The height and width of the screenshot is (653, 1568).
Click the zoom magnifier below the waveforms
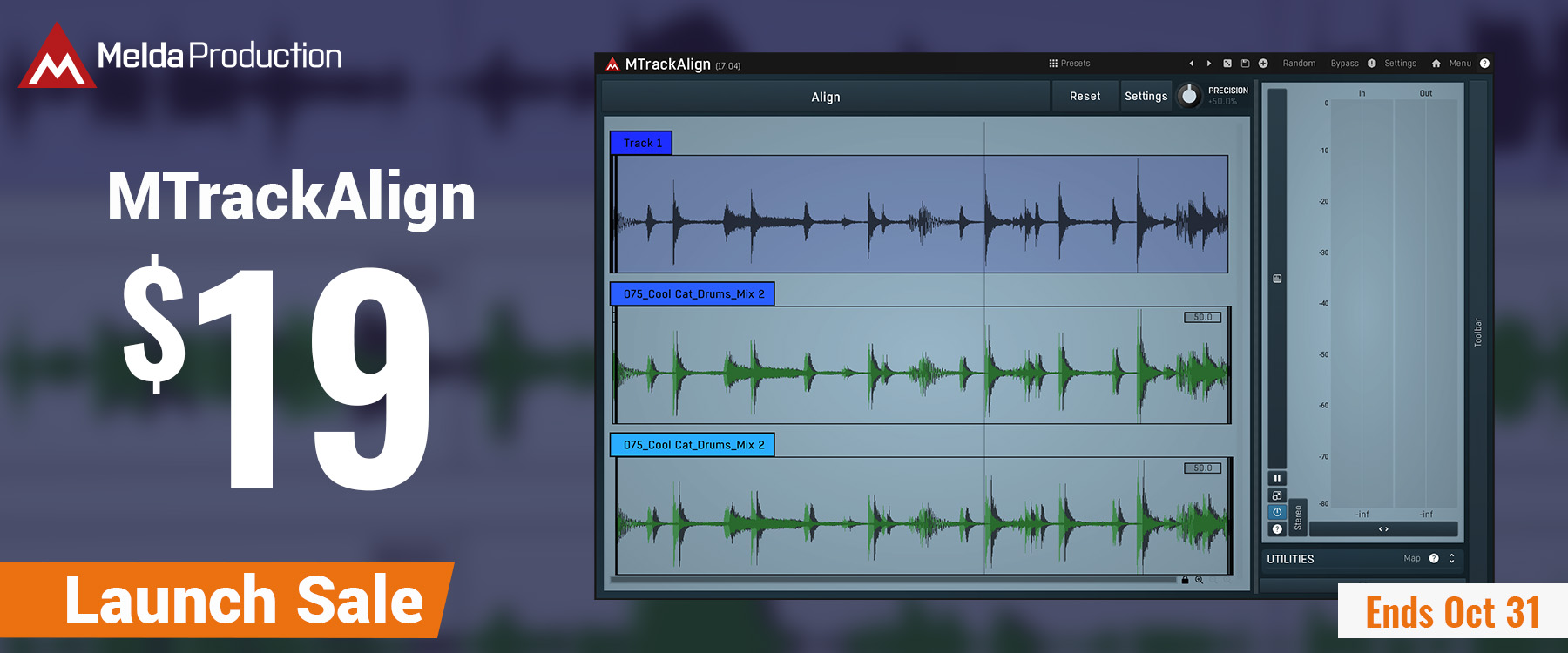pos(1200,580)
